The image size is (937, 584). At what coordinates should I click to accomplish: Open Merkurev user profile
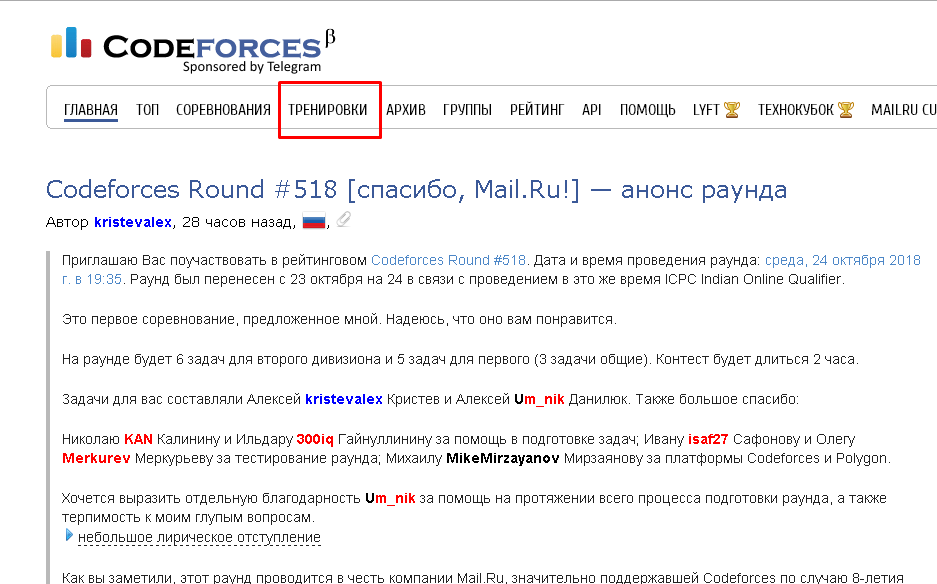click(x=96, y=458)
